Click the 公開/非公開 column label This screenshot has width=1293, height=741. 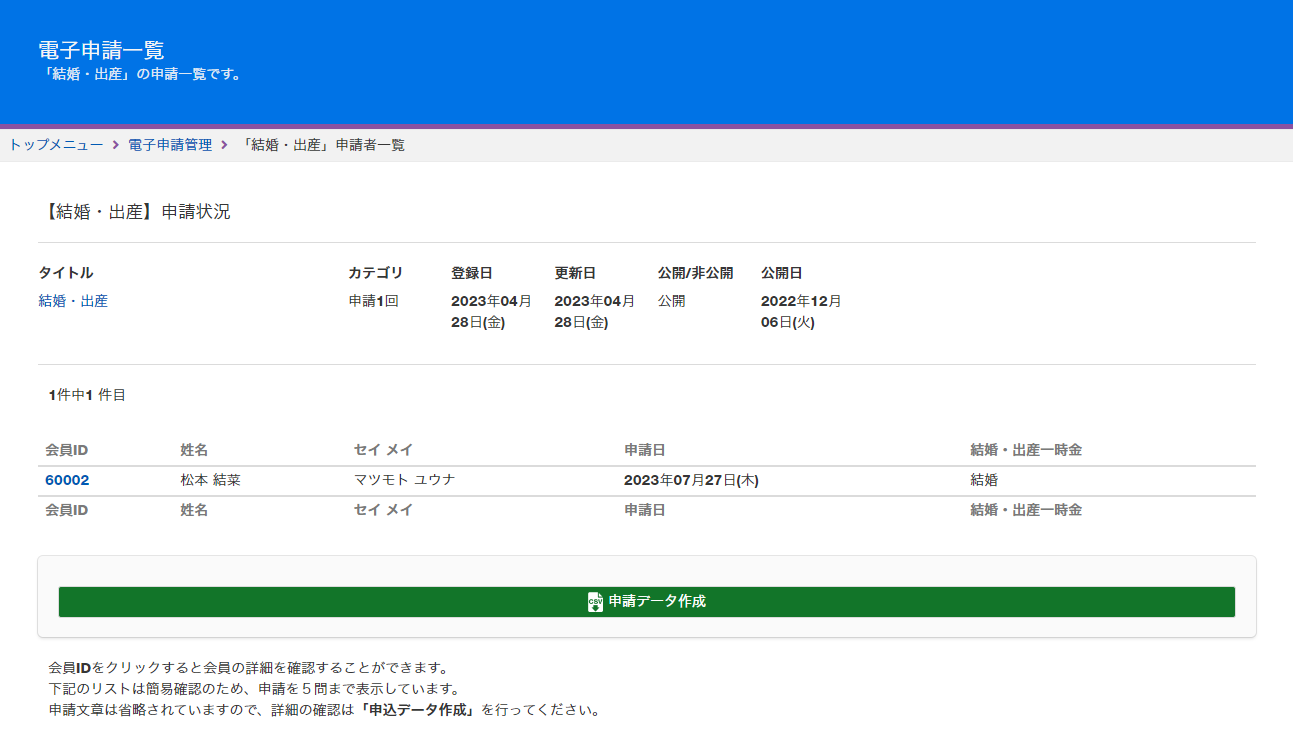pos(695,273)
